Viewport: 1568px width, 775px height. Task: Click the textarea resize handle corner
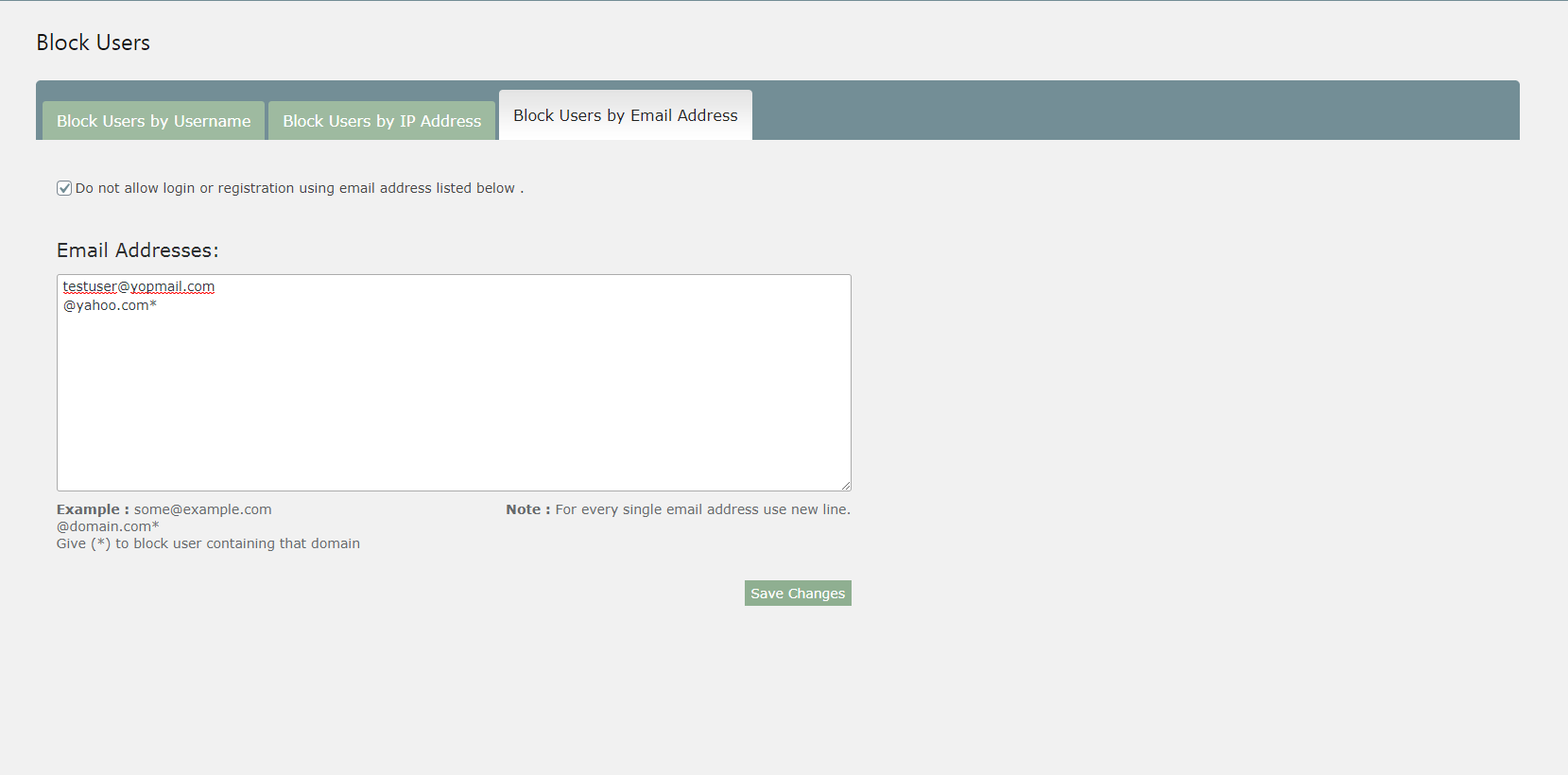(x=846, y=485)
